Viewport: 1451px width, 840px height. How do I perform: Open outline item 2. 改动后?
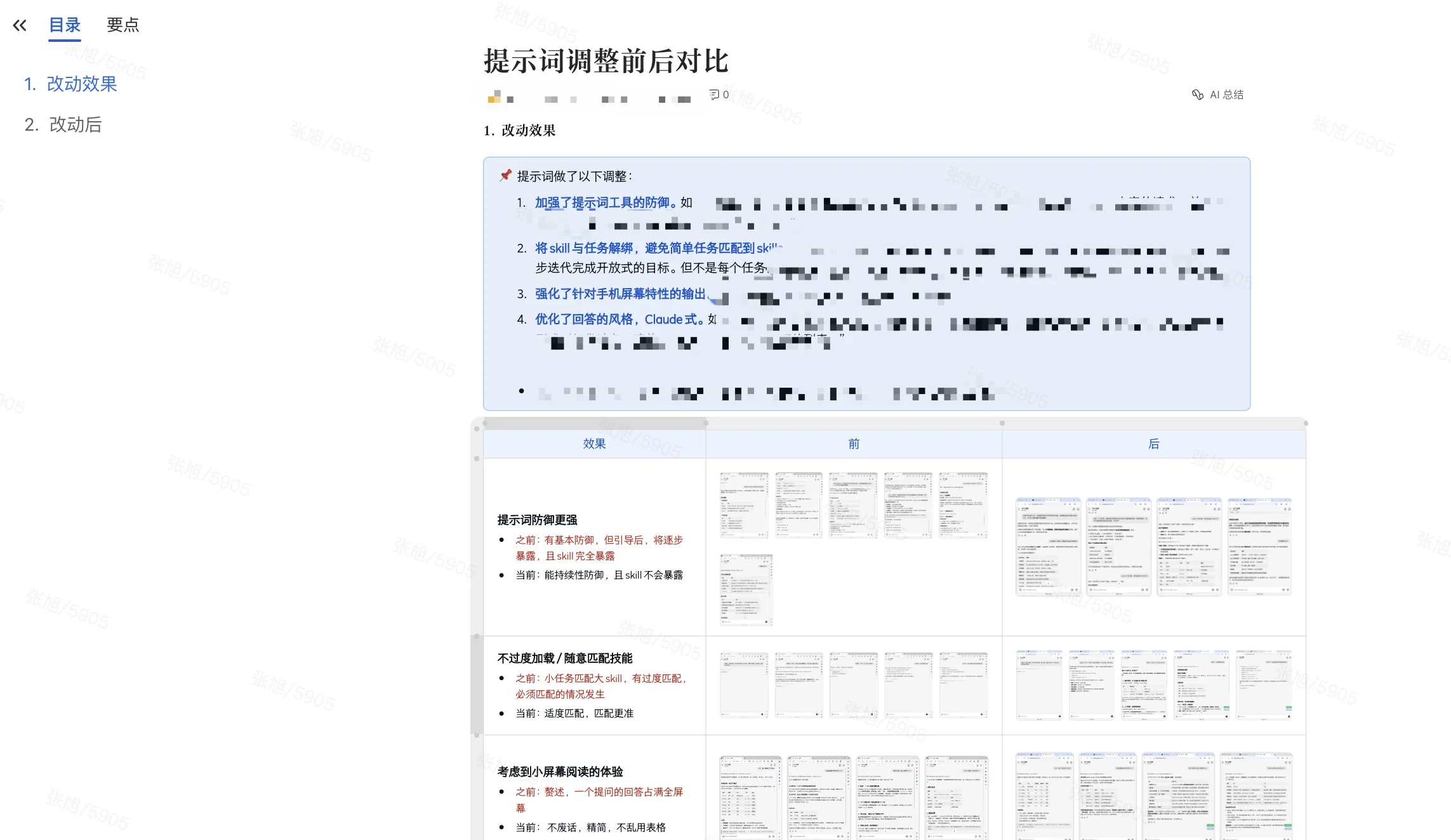[x=63, y=124]
